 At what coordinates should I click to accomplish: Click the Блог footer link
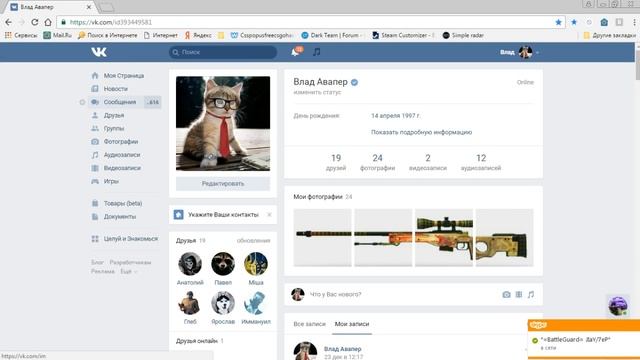coord(97,262)
